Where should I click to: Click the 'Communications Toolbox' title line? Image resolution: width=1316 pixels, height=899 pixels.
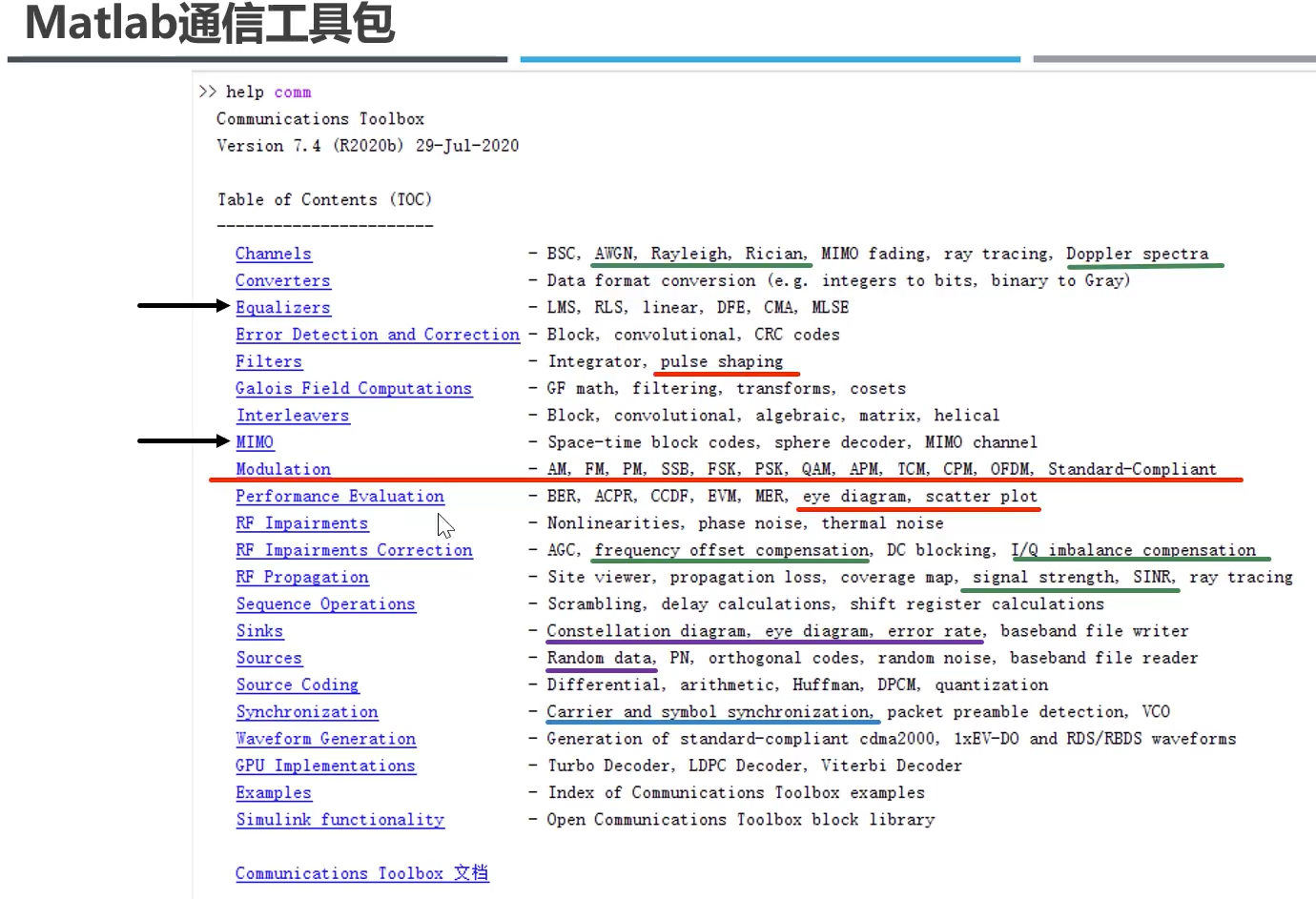320,119
